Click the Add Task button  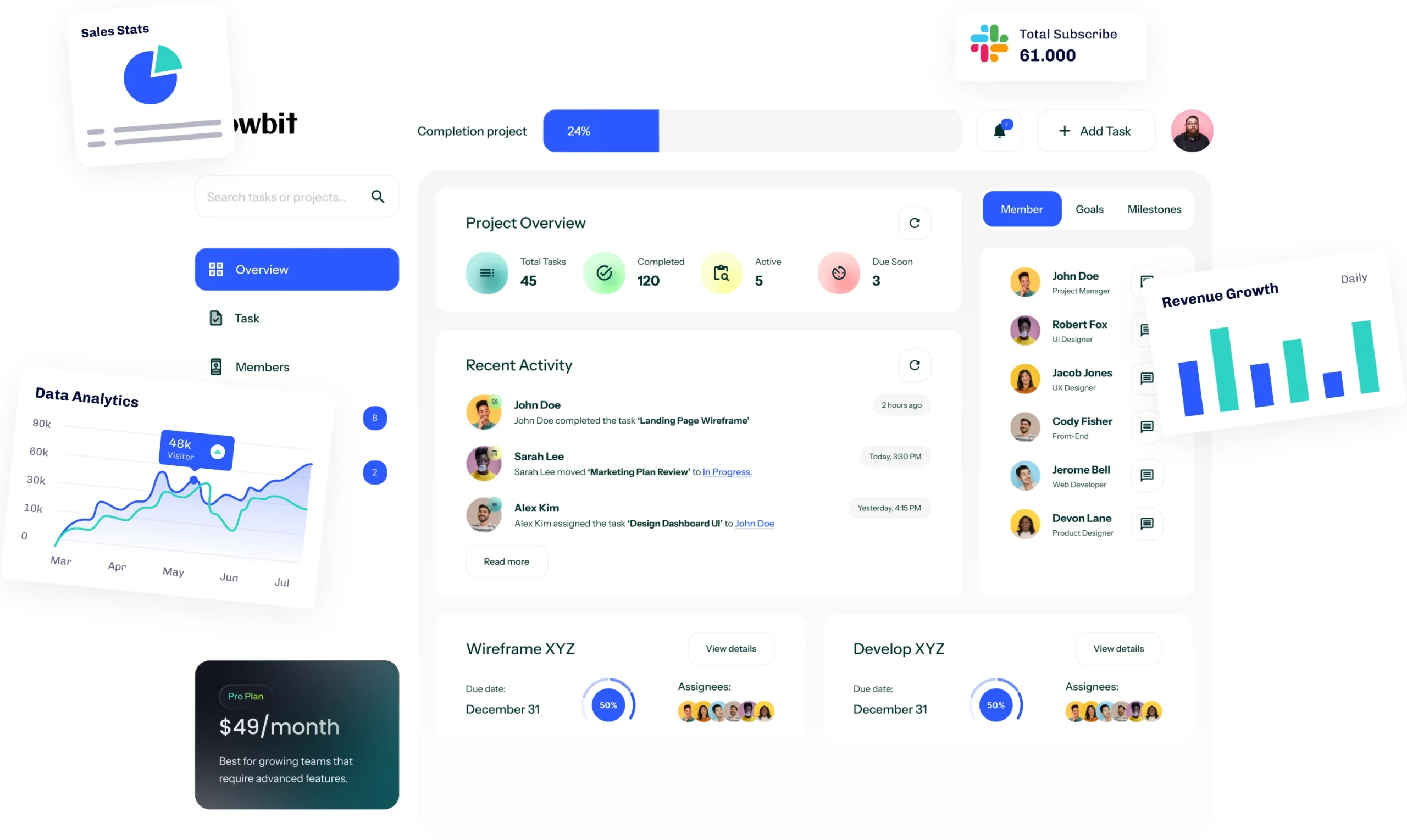[1096, 131]
